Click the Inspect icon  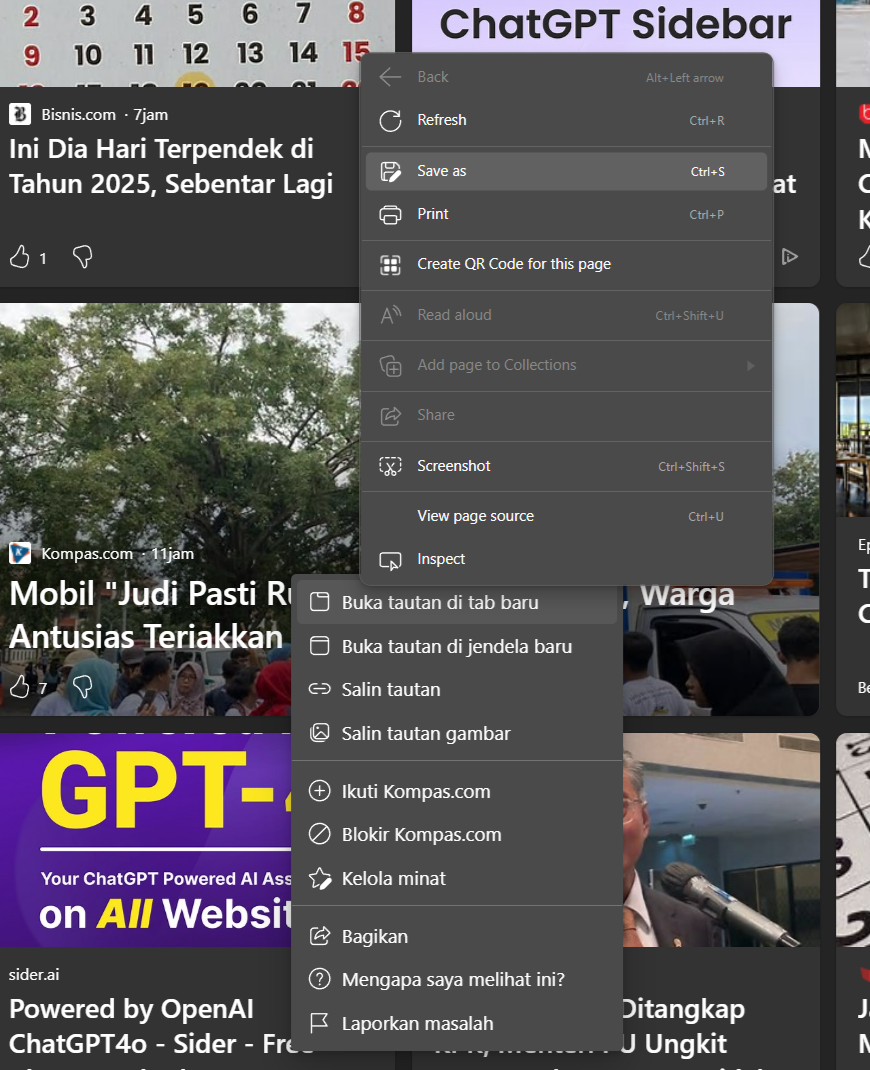pos(390,560)
